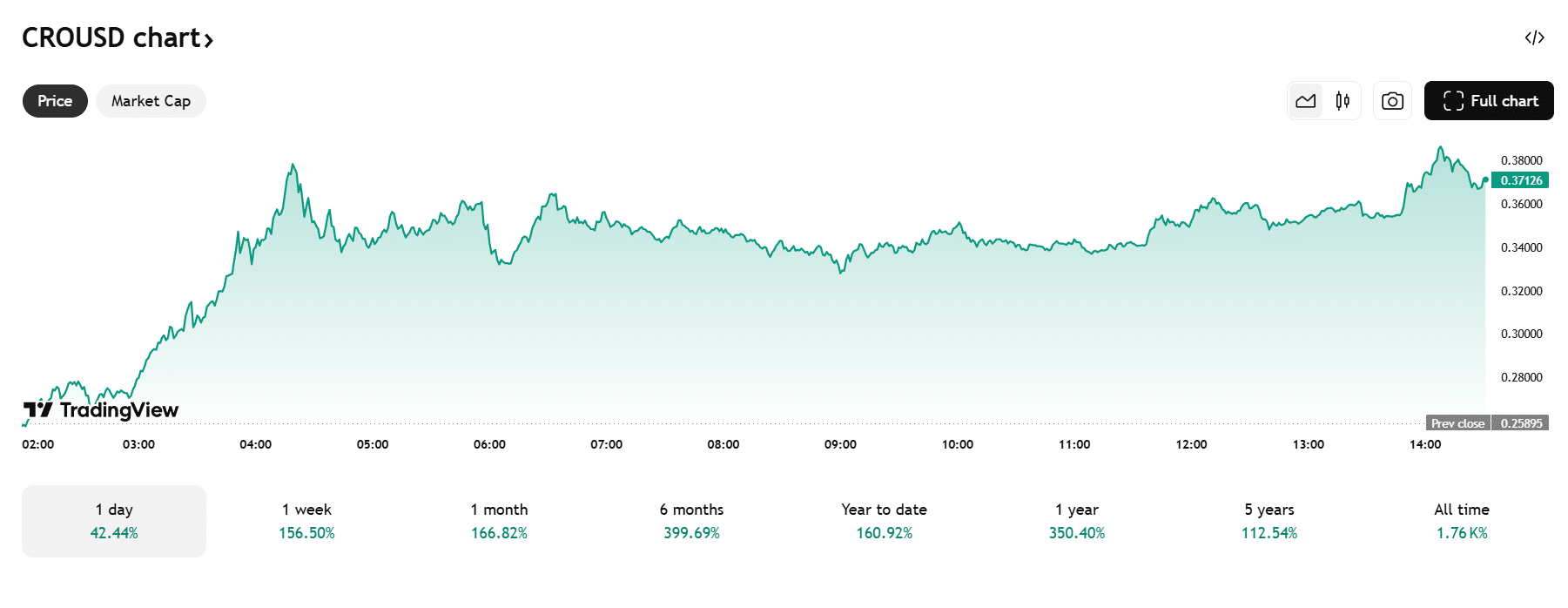Show the 6 months range

click(x=691, y=521)
